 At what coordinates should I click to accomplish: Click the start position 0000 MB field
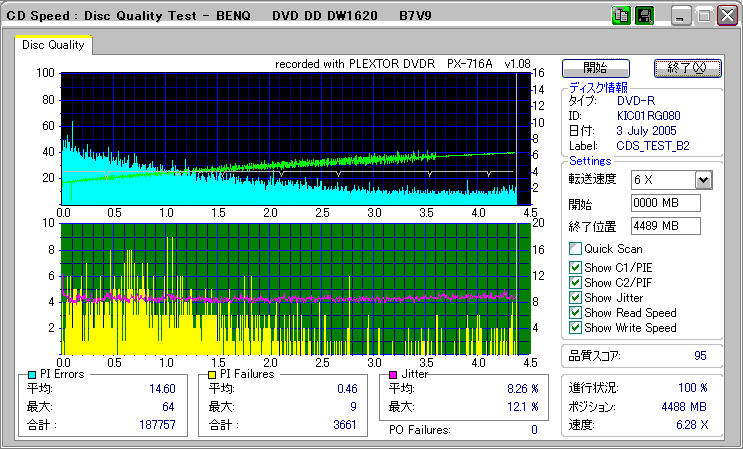click(x=665, y=203)
